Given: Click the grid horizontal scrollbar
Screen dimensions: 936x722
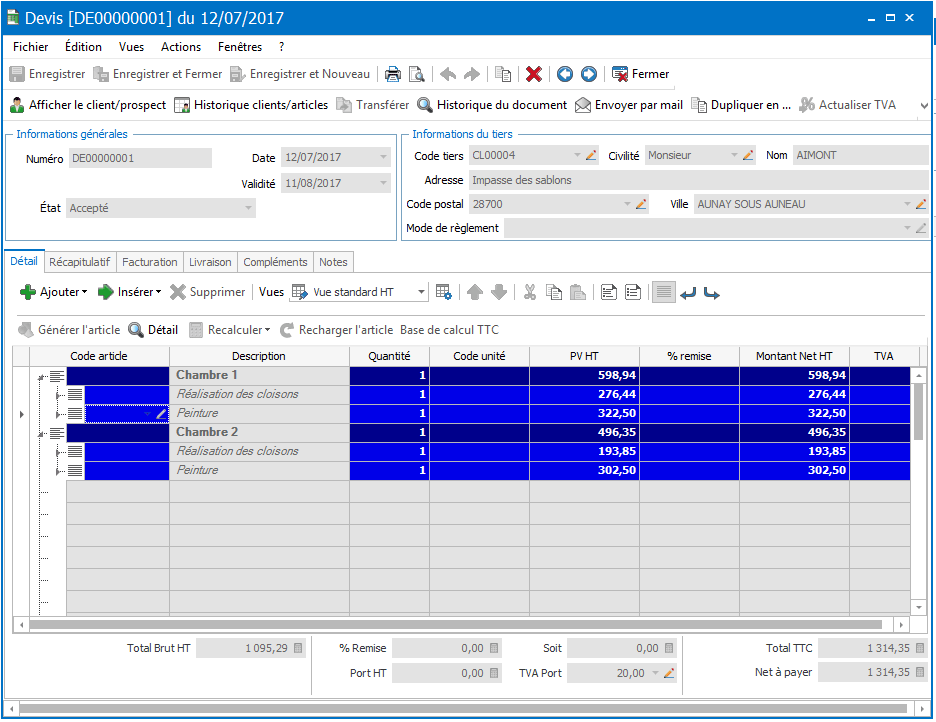Looking at the screenshot, I should coord(455,625).
